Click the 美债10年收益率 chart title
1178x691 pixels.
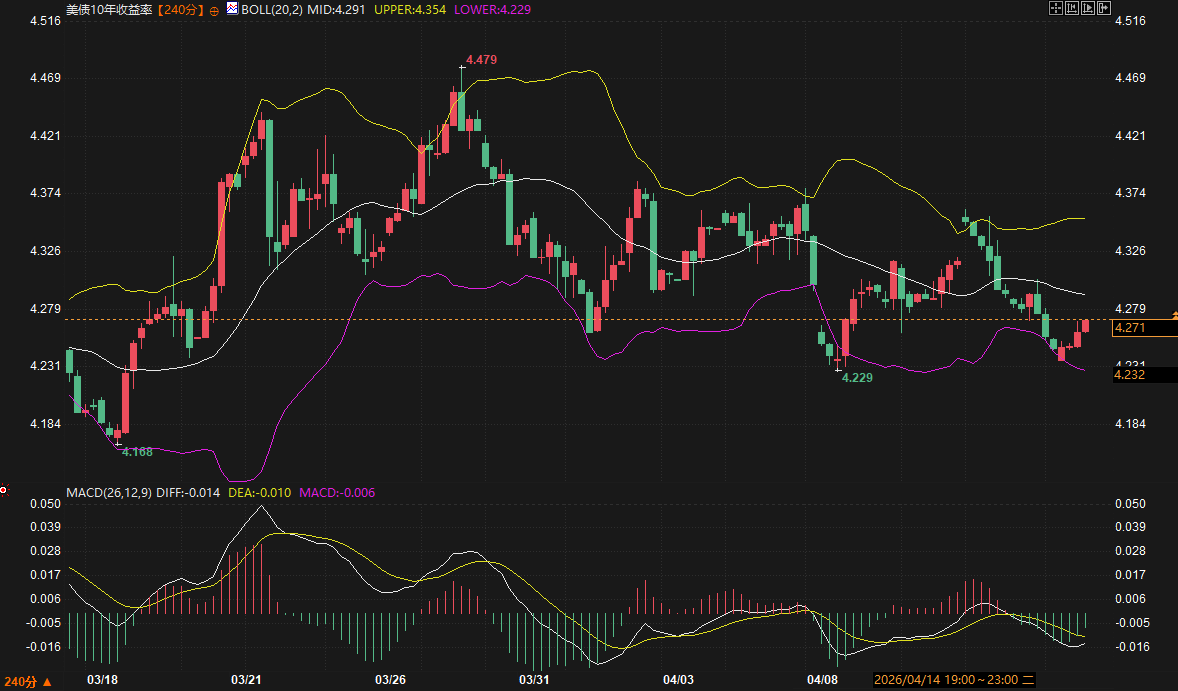(x=110, y=9)
